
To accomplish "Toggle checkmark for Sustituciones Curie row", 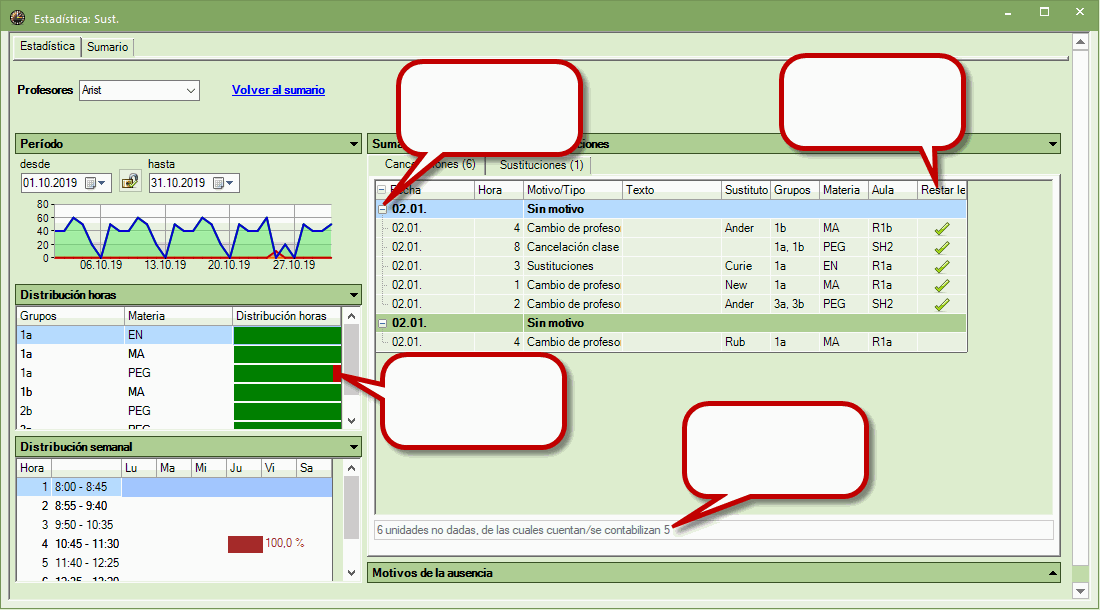I will [x=942, y=266].
